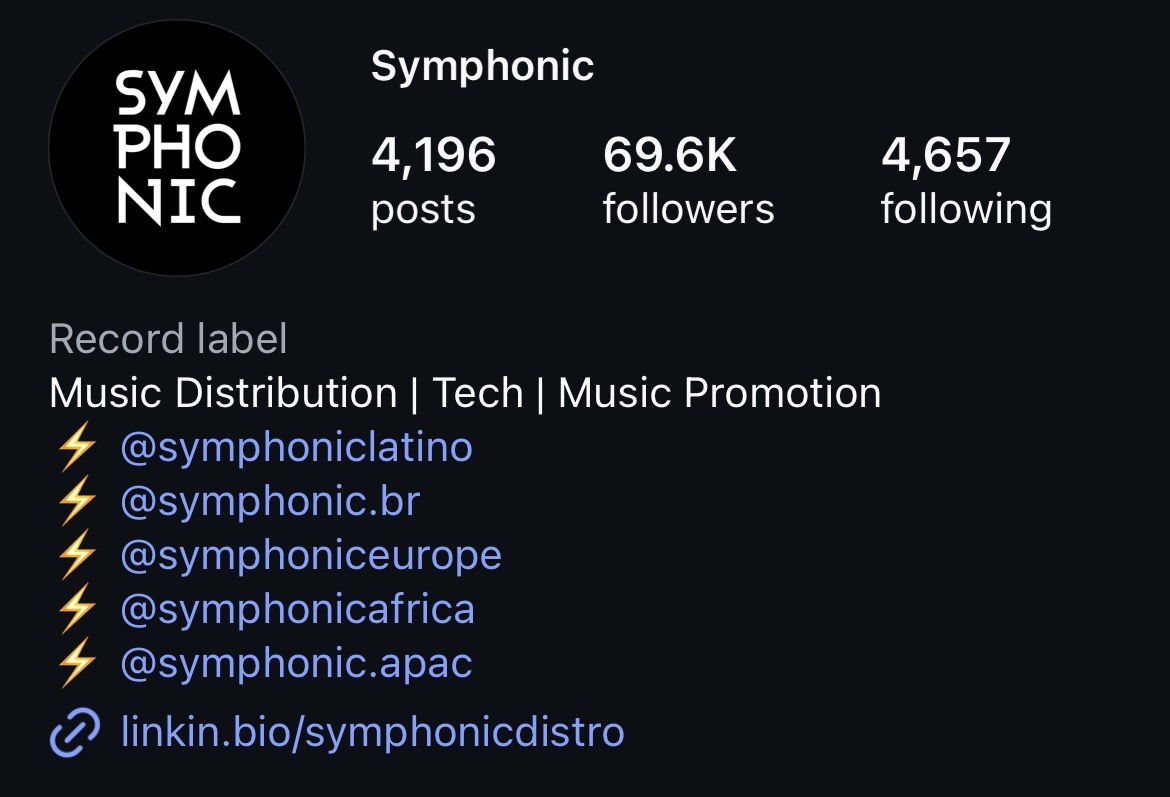Click the Symphonic profile name
This screenshot has height=797, width=1170.
(482, 67)
